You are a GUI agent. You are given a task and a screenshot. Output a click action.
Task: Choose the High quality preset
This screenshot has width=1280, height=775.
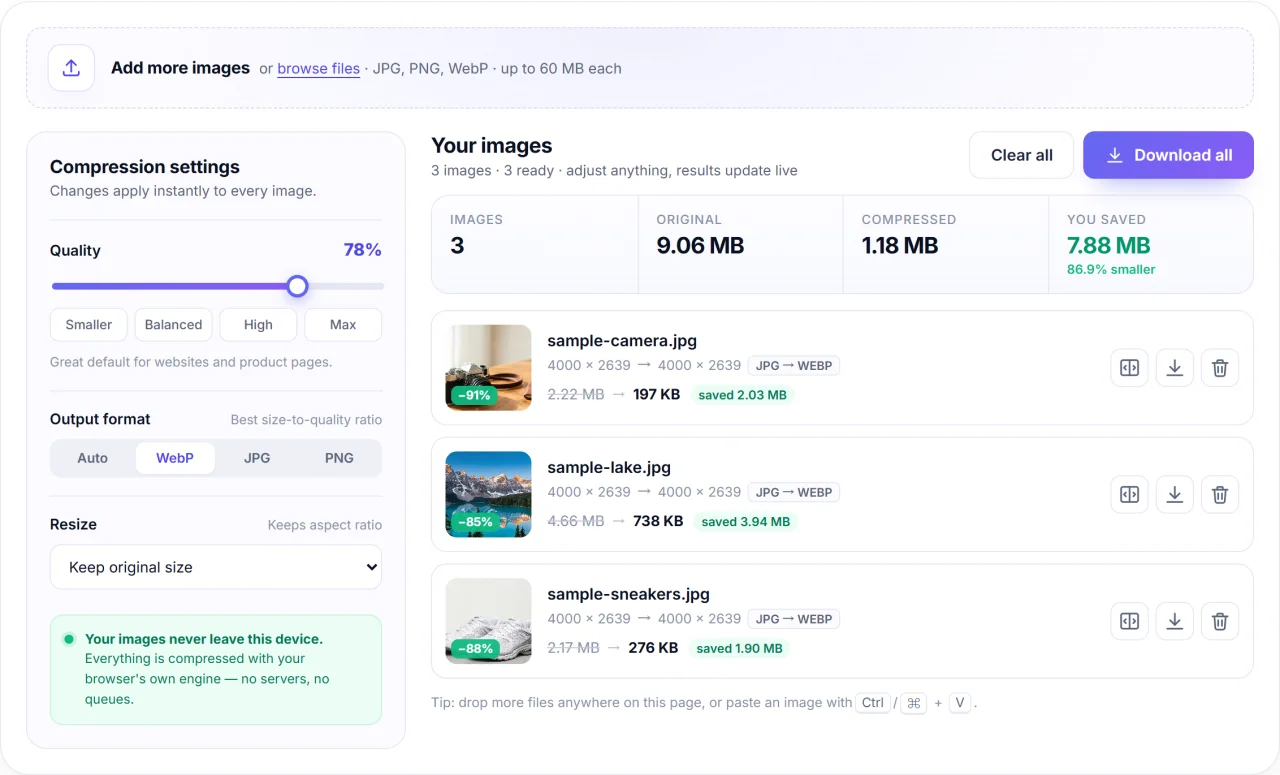pyautogui.click(x=258, y=325)
